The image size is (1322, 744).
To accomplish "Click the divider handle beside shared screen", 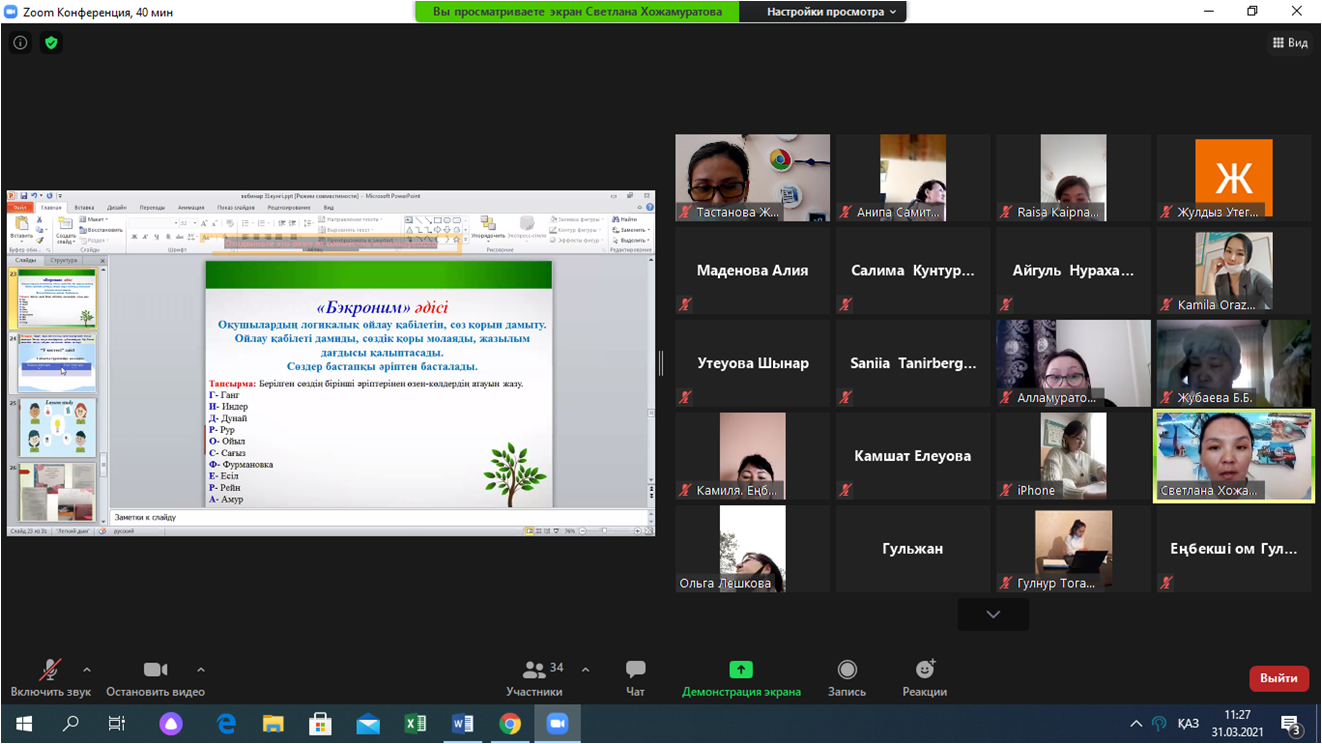I will [x=661, y=363].
